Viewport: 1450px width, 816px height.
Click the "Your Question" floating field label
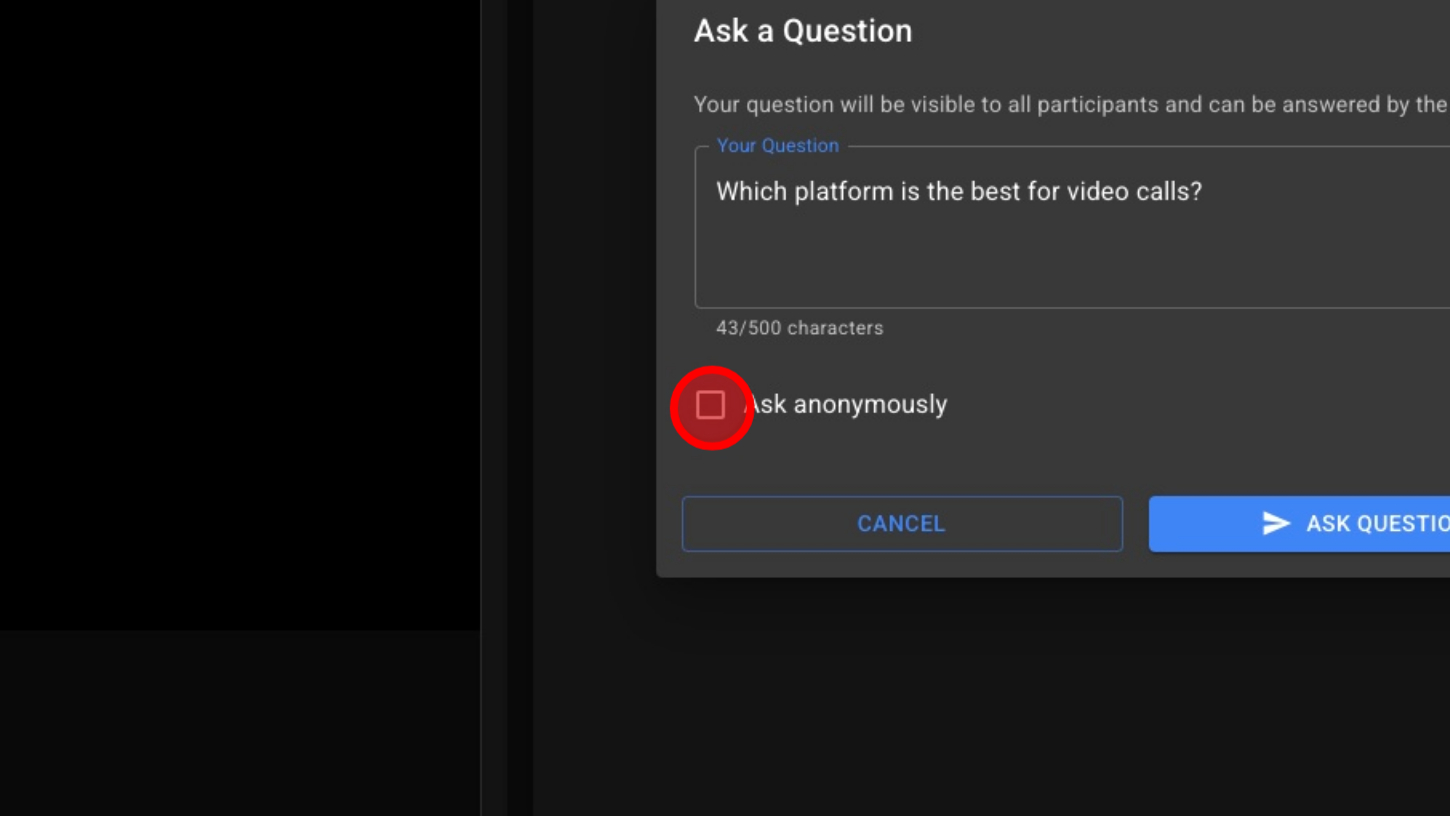click(x=777, y=146)
